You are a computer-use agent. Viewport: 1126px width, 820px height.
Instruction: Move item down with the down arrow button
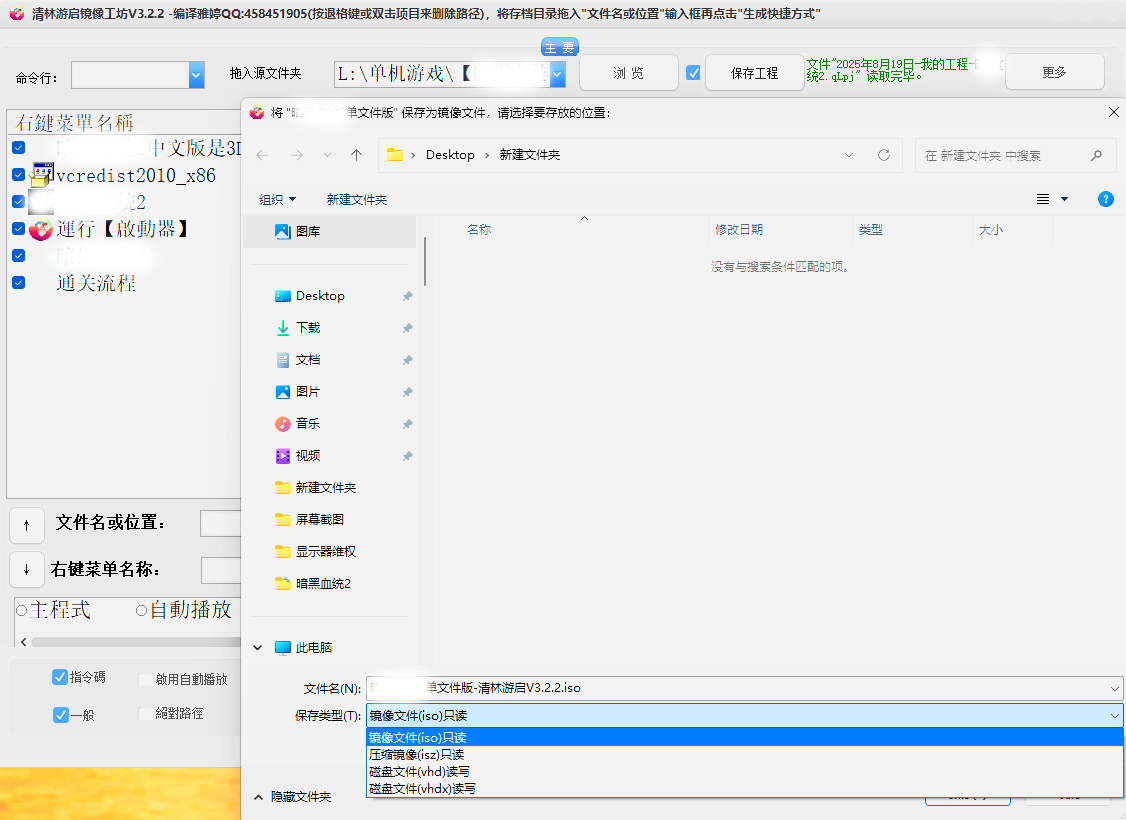pyautogui.click(x=27, y=570)
